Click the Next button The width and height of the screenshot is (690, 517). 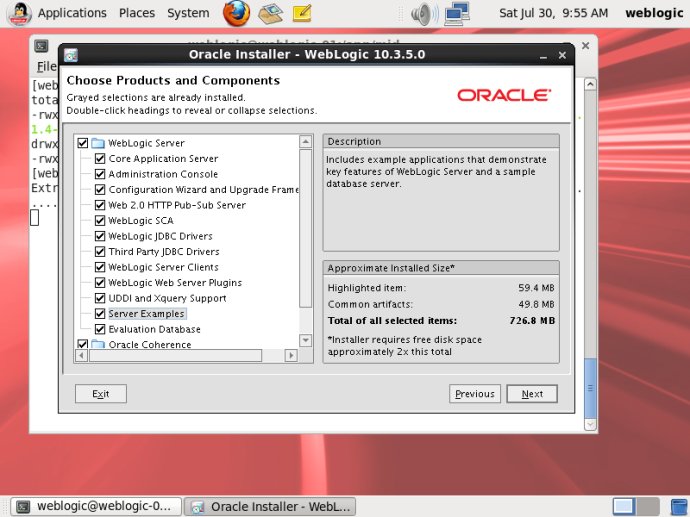pos(532,394)
